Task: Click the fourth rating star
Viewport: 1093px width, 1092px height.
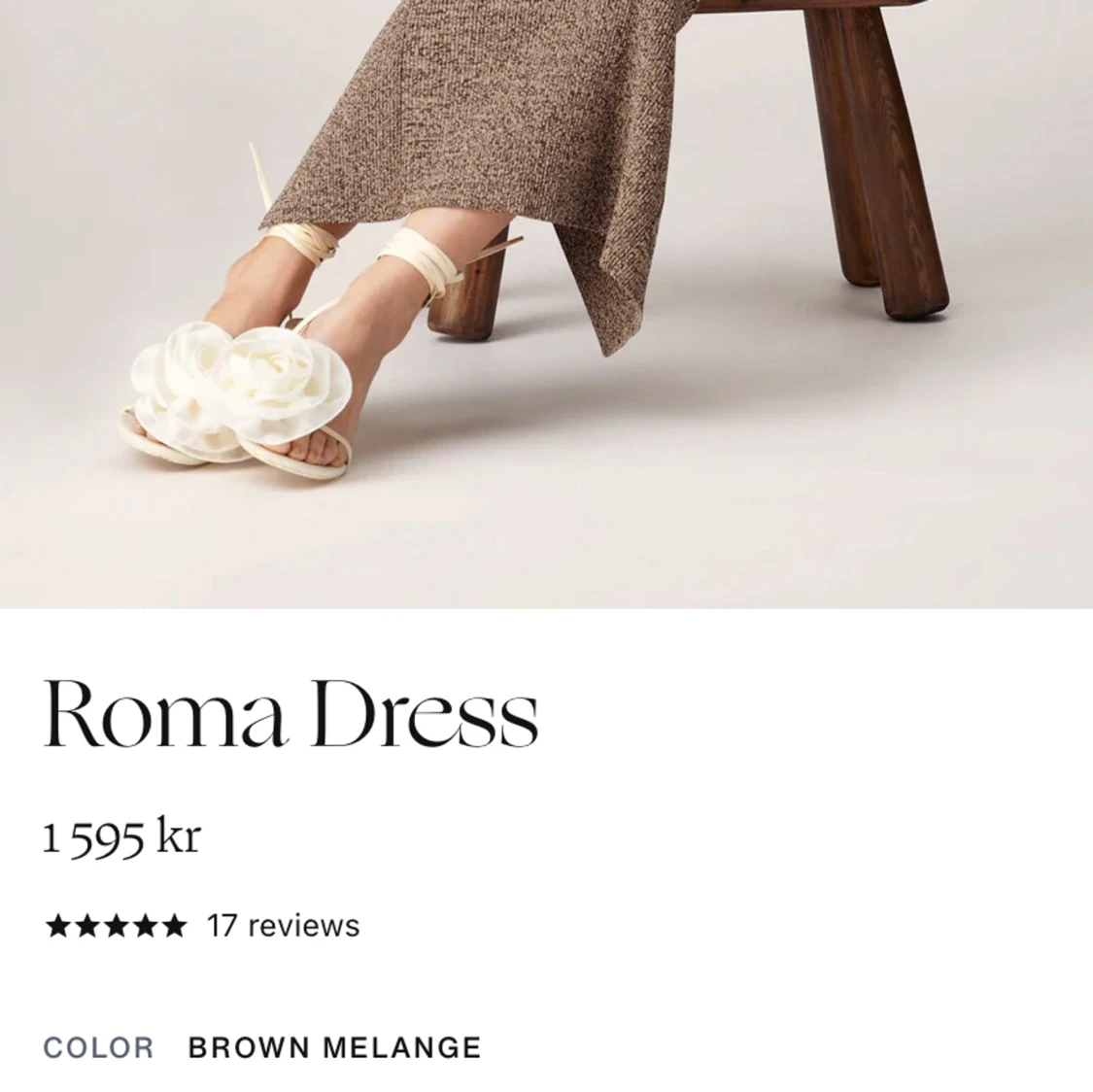Action: [145, 926]
